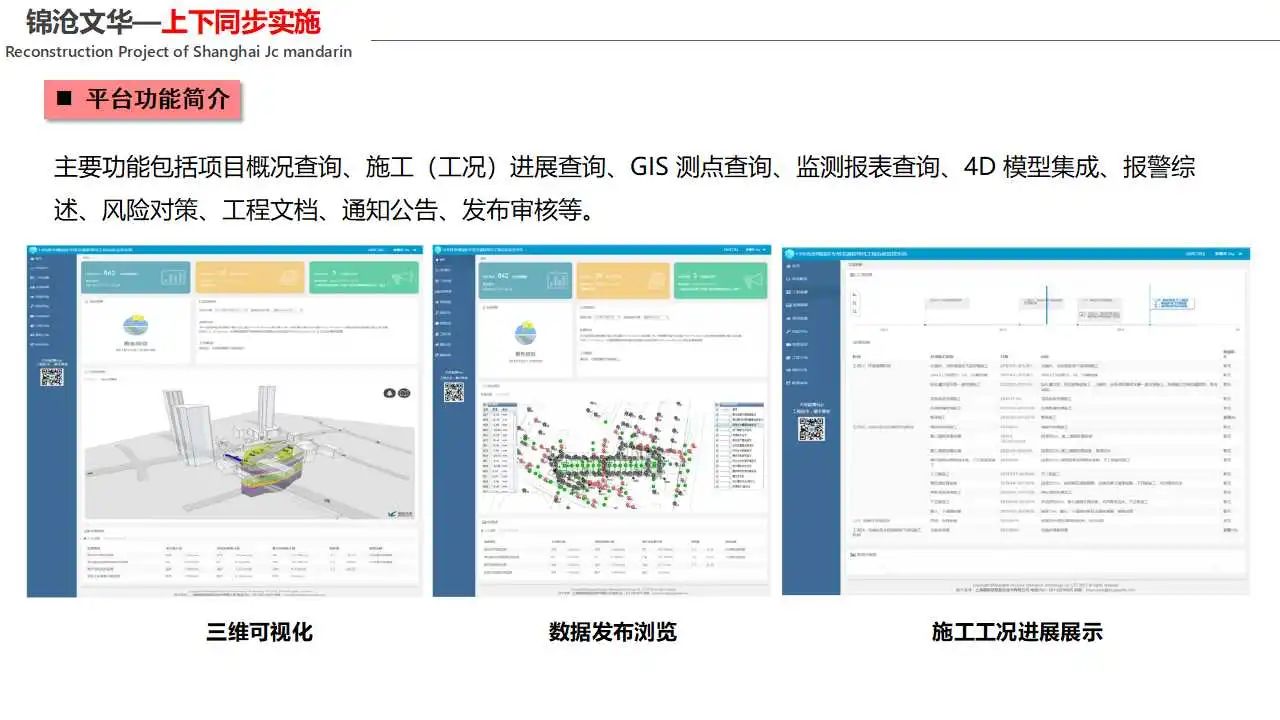Click the bar chart icon on the blue card in the left screenshot

pyautogui.click(x=174, y=277)
